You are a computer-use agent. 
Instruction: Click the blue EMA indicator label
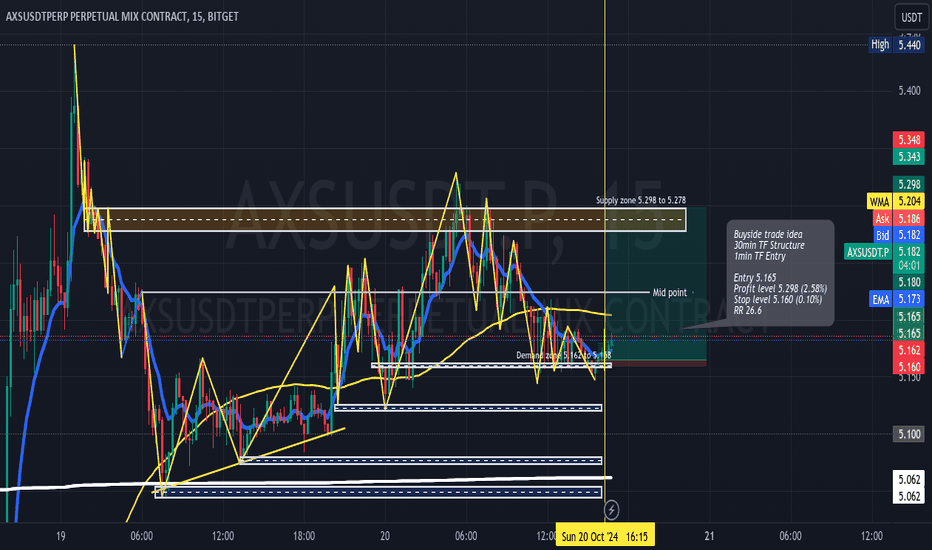point(880,299)
